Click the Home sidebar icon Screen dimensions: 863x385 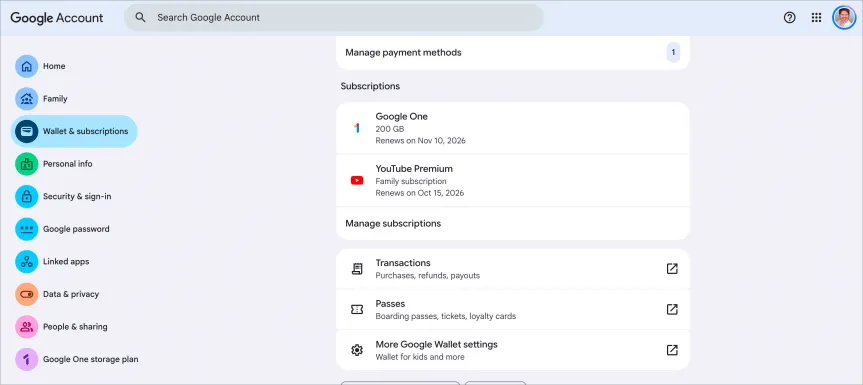click(x=26, y=66)
